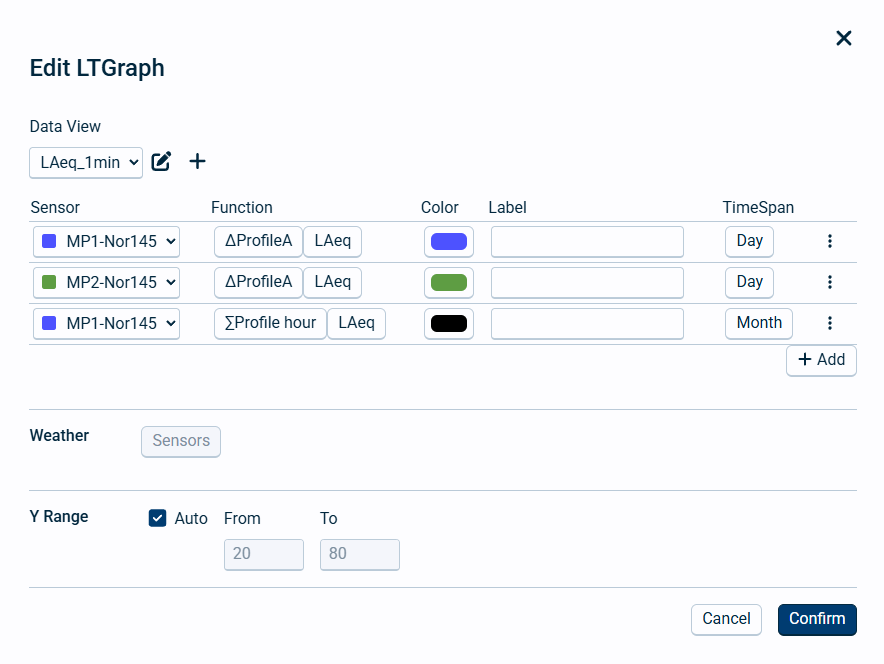The width and height of the screenshot is (884, 664).
Task: Confirm the LTGraph changes
Action: click(x=817, y=619)
